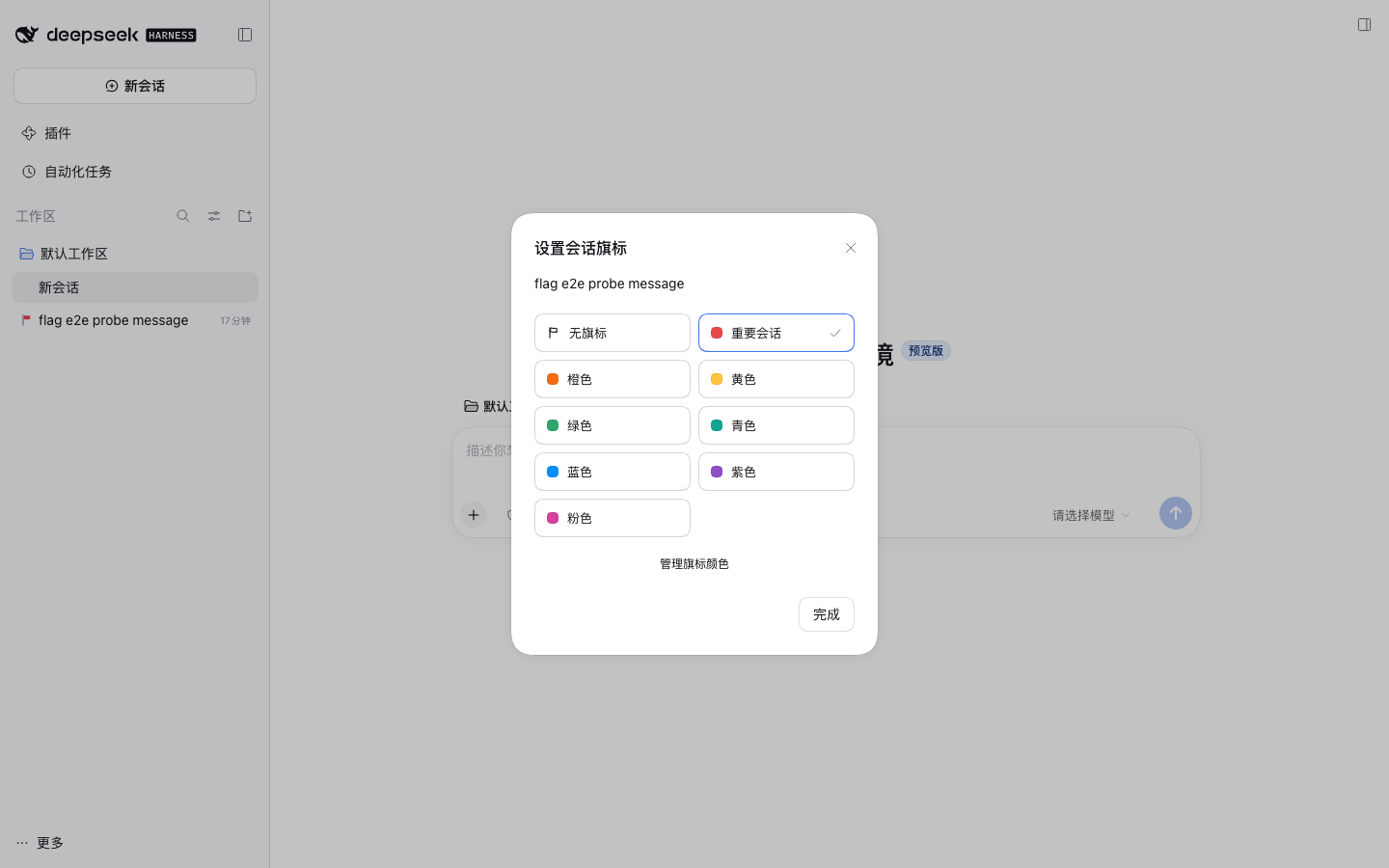Viewport: 1389px width, 868px height.
Task: Click the 预览版 badge
Action: coord(926,351)
